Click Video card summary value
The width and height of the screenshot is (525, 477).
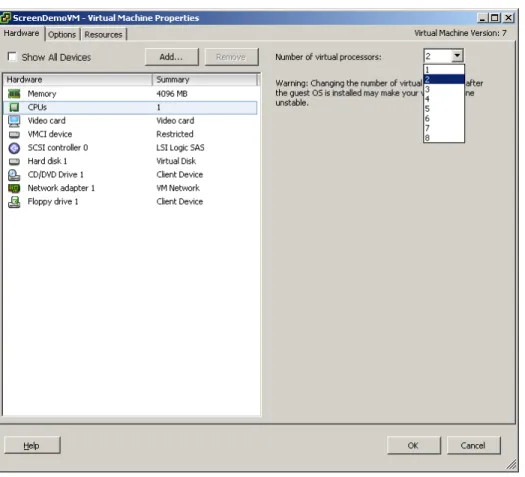(x=175, y=121)
